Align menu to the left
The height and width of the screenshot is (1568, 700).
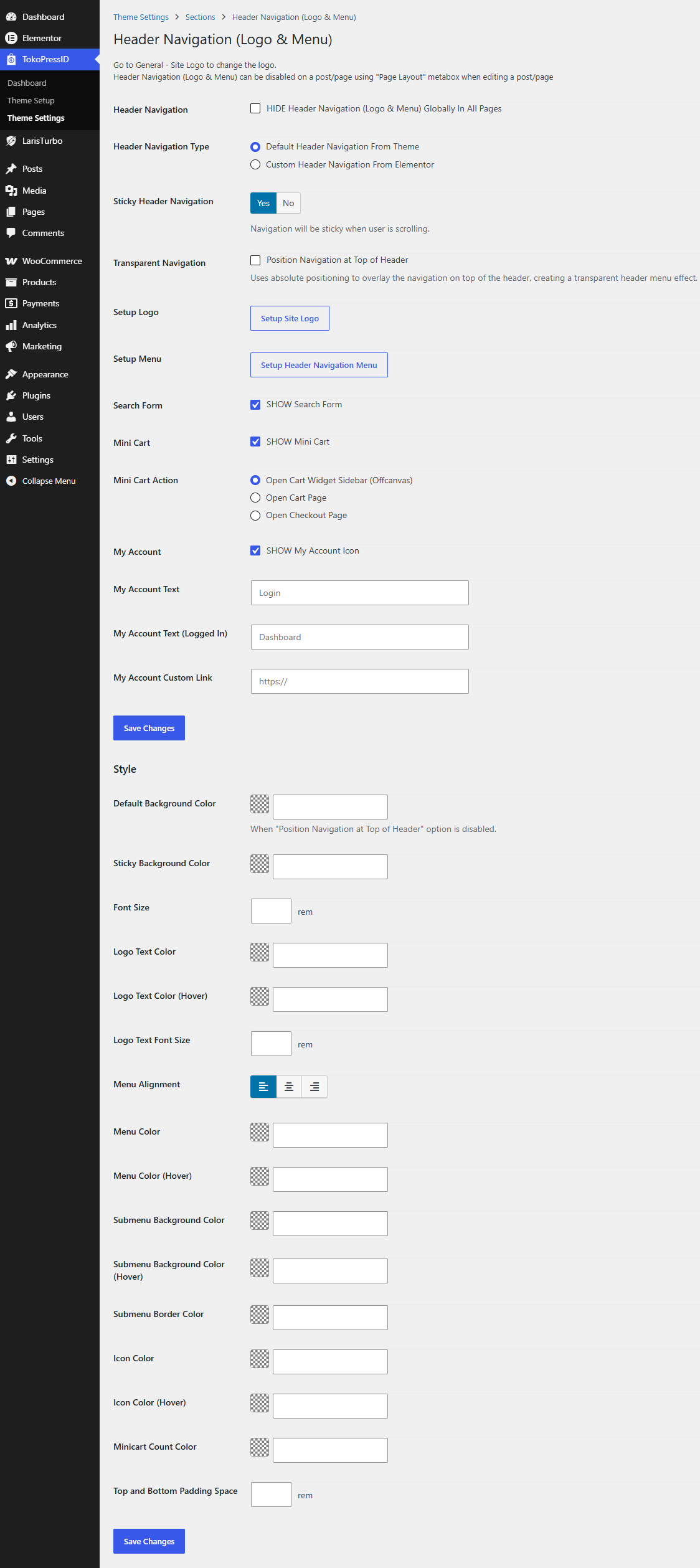tap(263, 1087)
